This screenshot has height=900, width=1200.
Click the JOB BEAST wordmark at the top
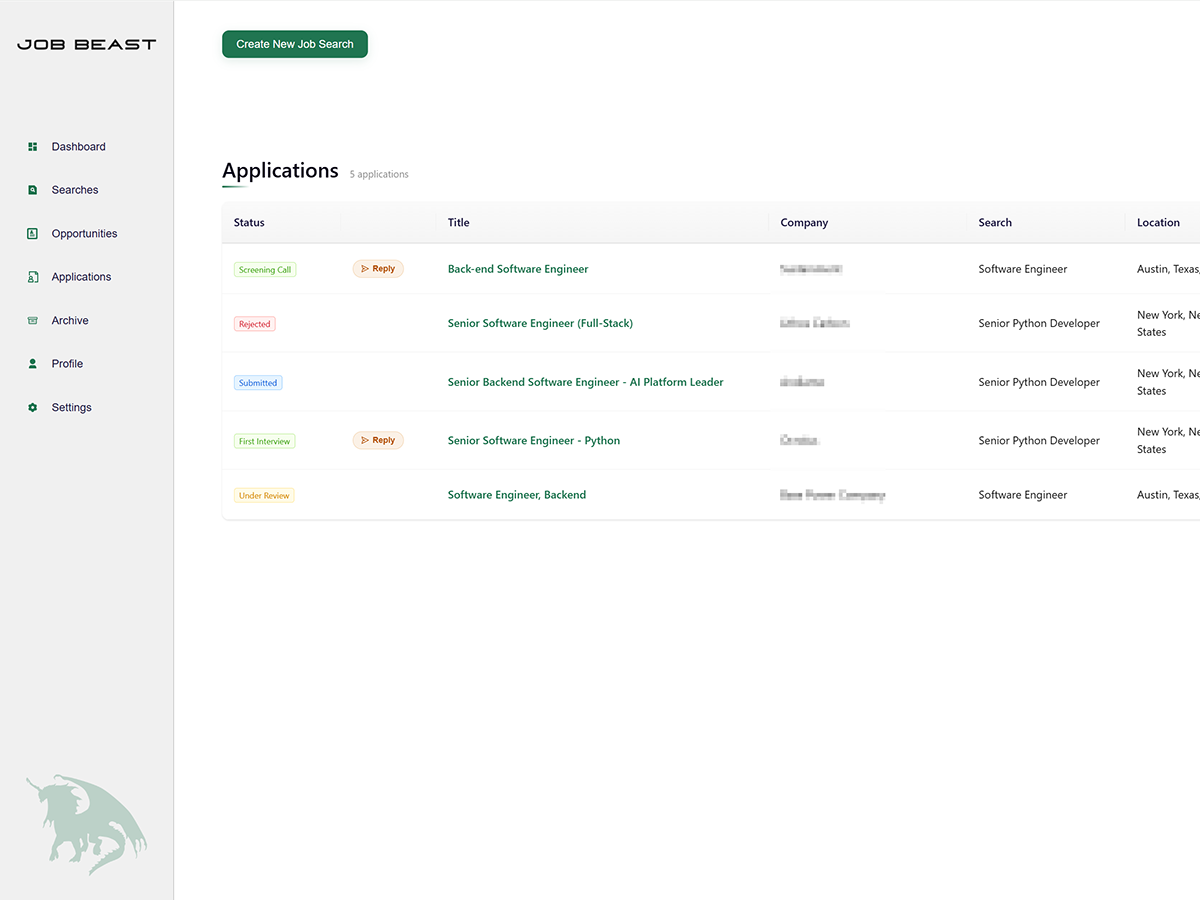pyautogui.click(x=85, y=43)
